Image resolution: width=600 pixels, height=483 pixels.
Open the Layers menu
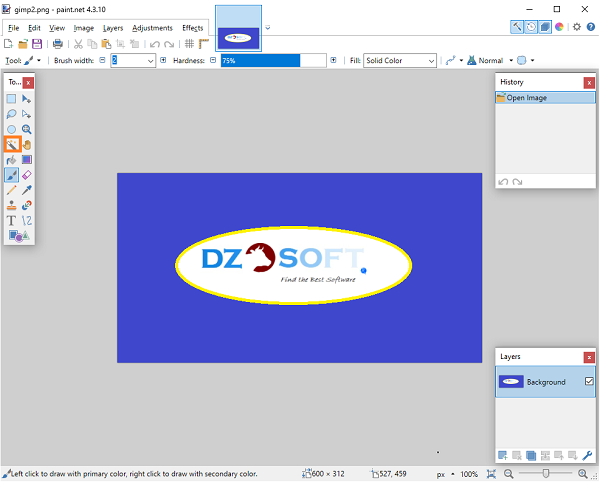113,28
